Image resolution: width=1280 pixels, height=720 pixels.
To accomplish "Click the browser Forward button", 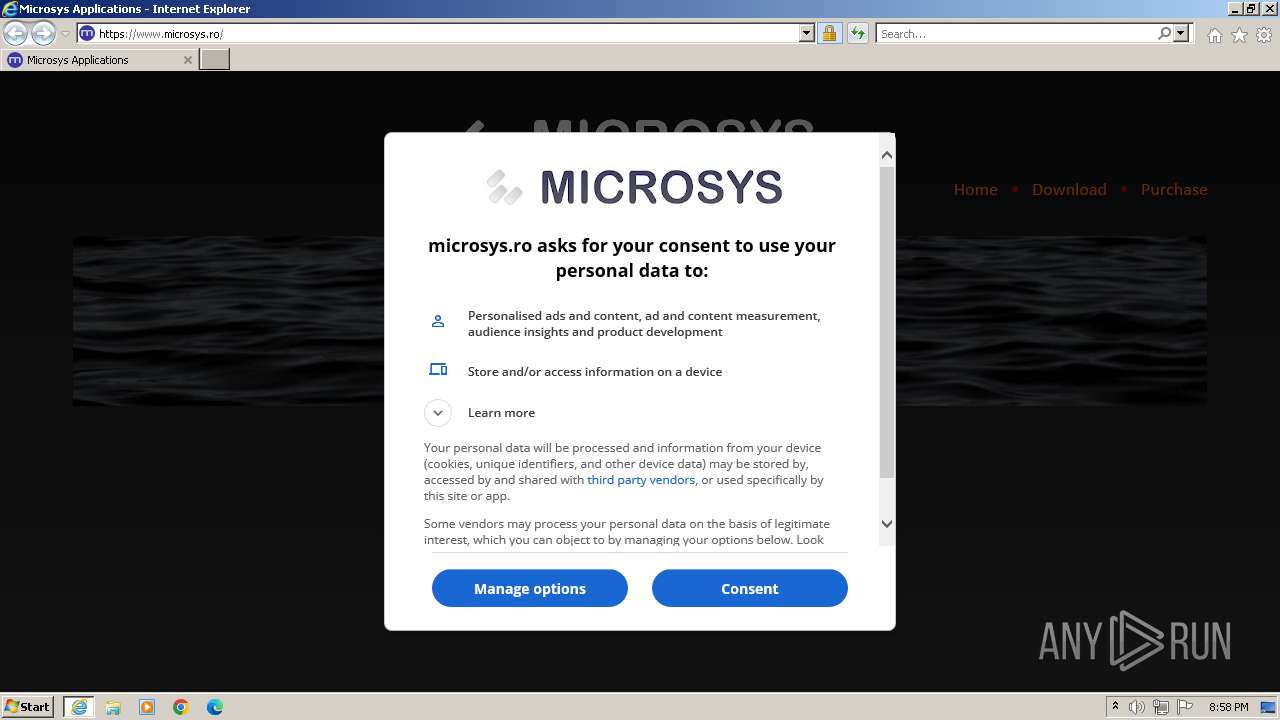I will [43, 34].
